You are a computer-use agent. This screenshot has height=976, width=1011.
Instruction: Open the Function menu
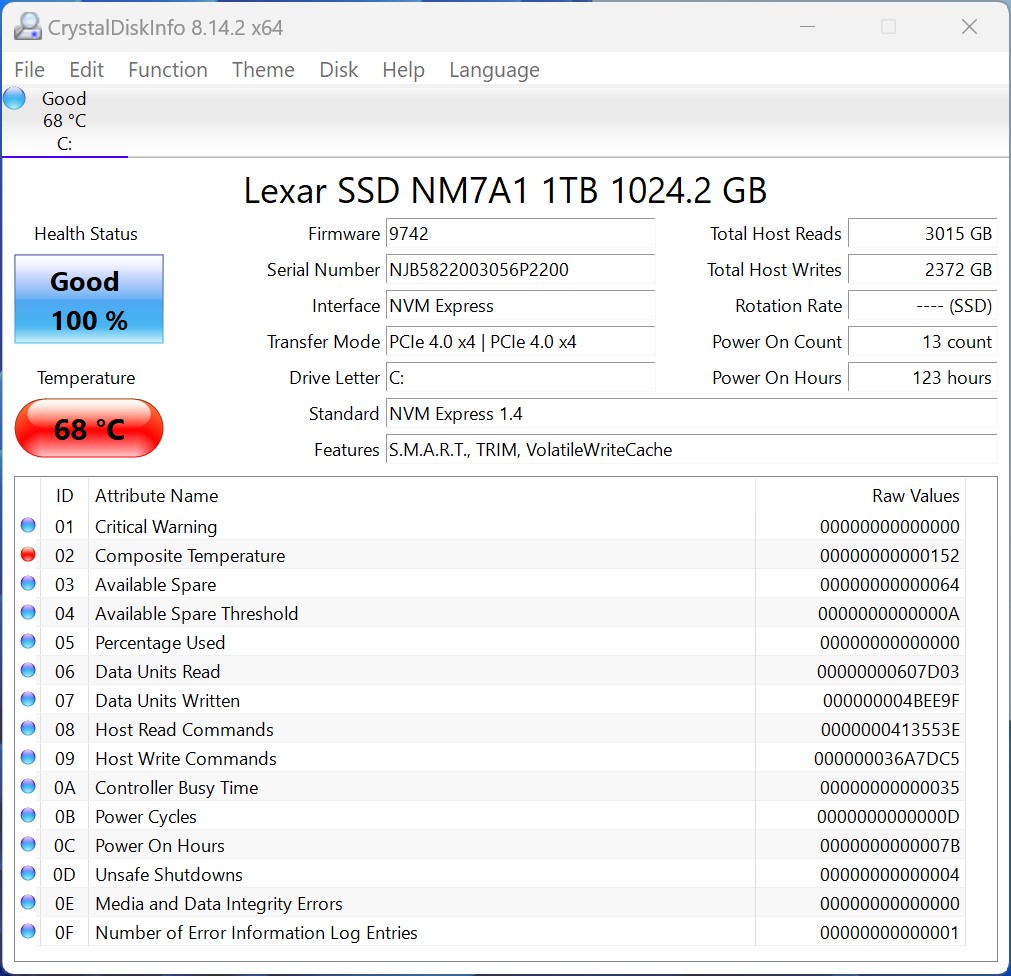[x=167, y=70]
